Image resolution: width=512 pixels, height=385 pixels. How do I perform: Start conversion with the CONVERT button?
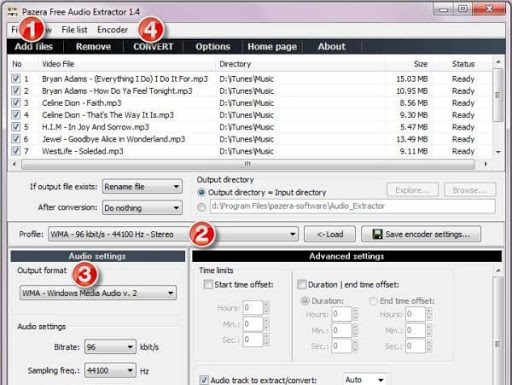tap(153, 47)
